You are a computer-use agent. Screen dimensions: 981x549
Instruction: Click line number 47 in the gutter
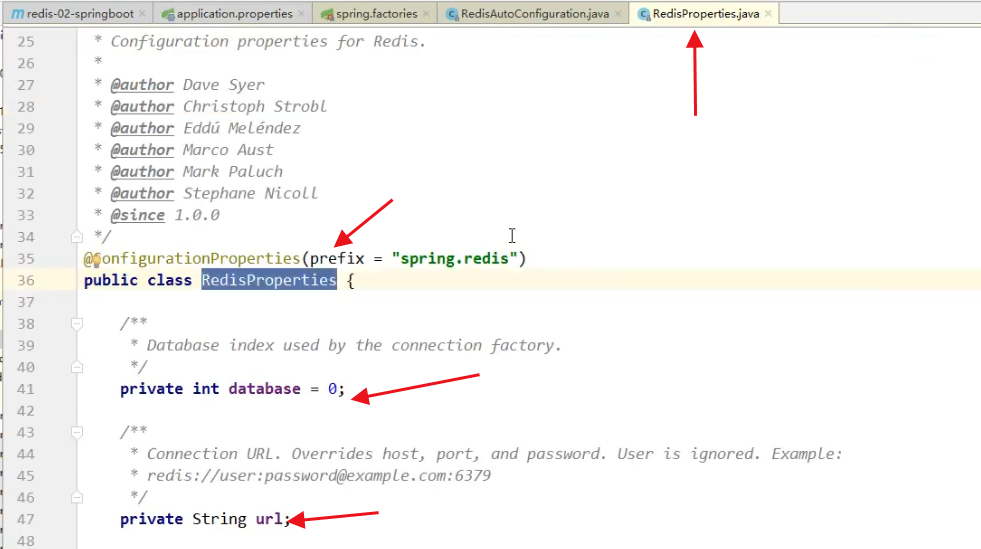click(26, 519)
